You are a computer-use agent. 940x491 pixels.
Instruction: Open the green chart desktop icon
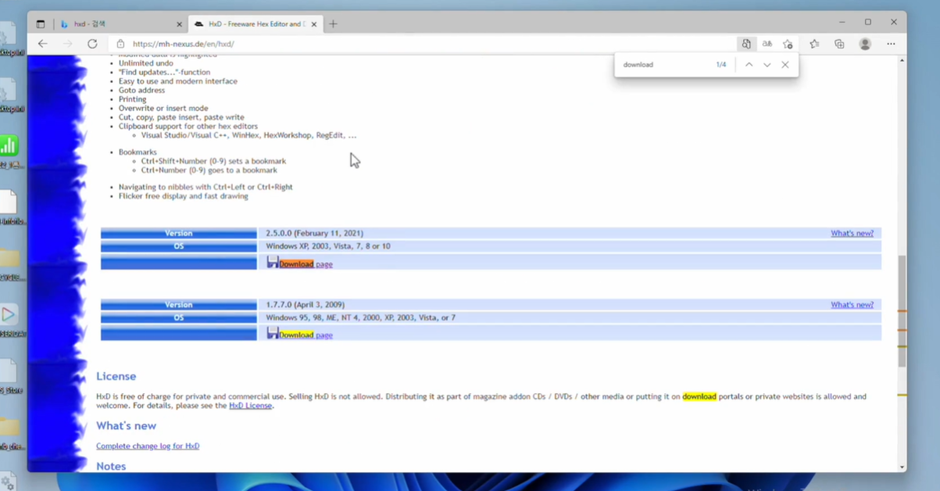[8, 146]
